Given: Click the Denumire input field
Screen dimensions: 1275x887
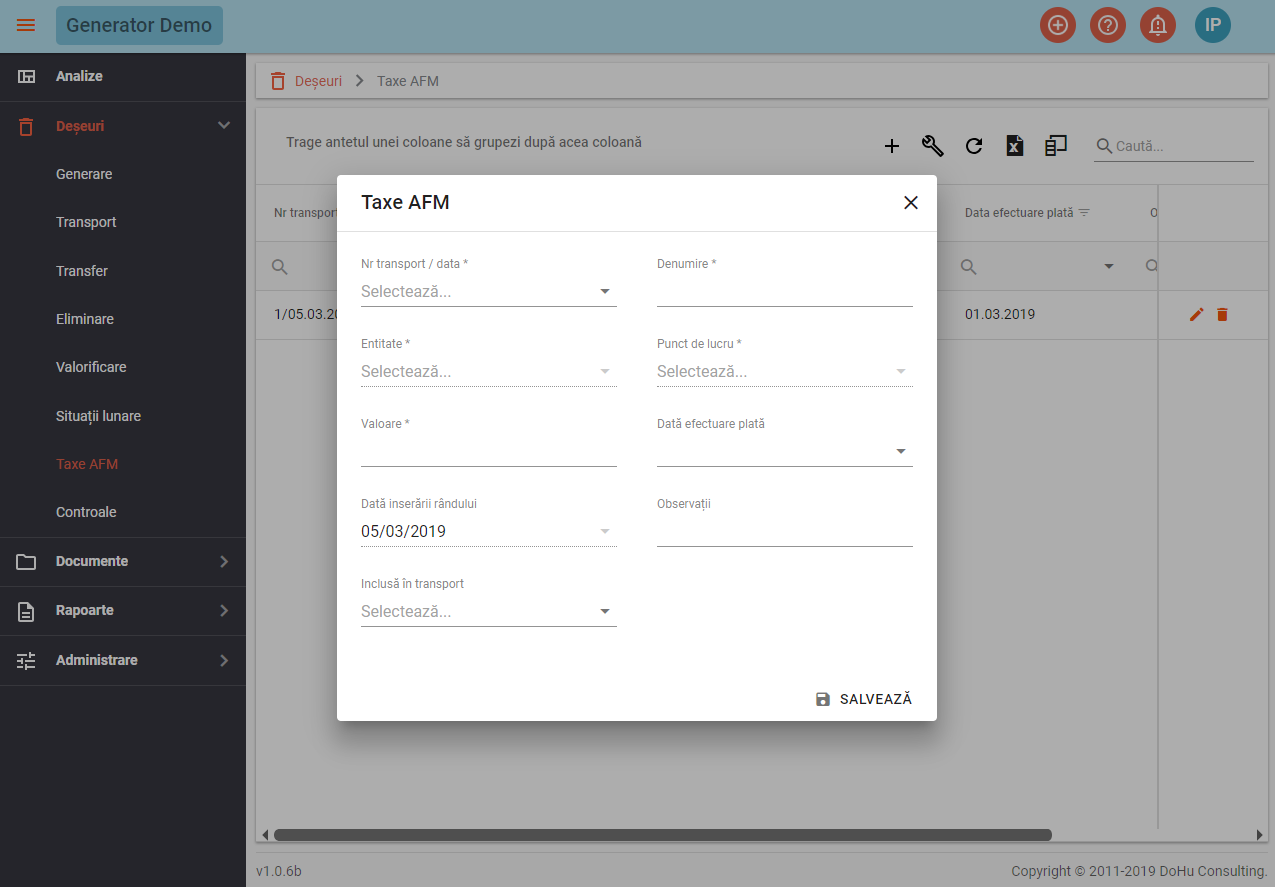Looking at the screenshot, I should tap(784, 291).
